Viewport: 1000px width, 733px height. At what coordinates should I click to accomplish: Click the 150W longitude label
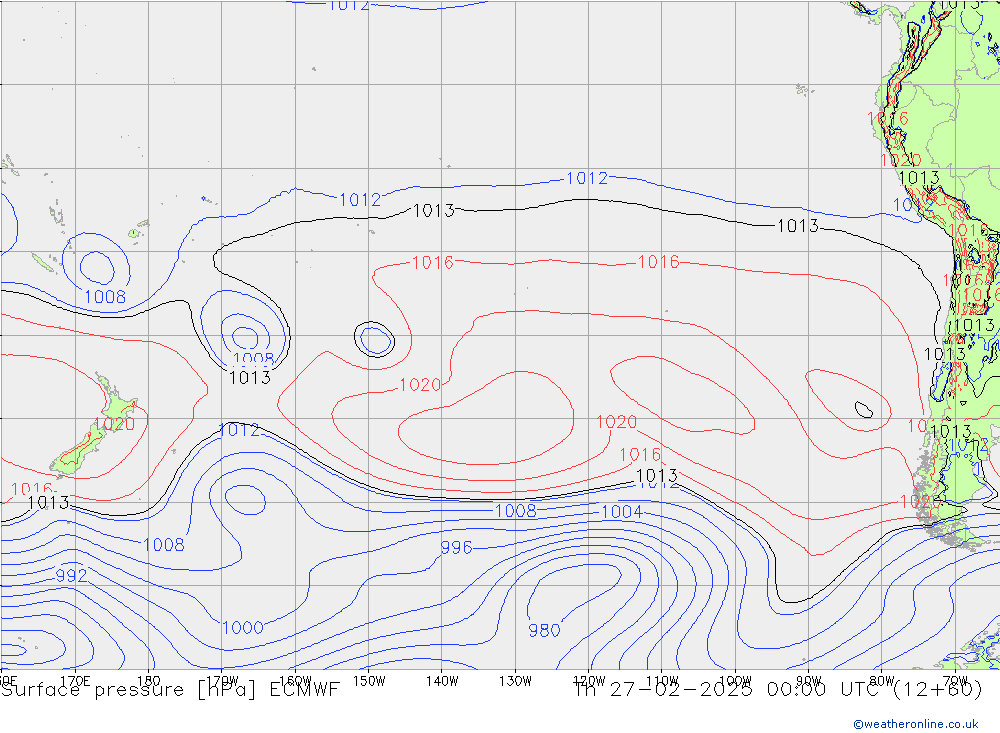(369, 681)
